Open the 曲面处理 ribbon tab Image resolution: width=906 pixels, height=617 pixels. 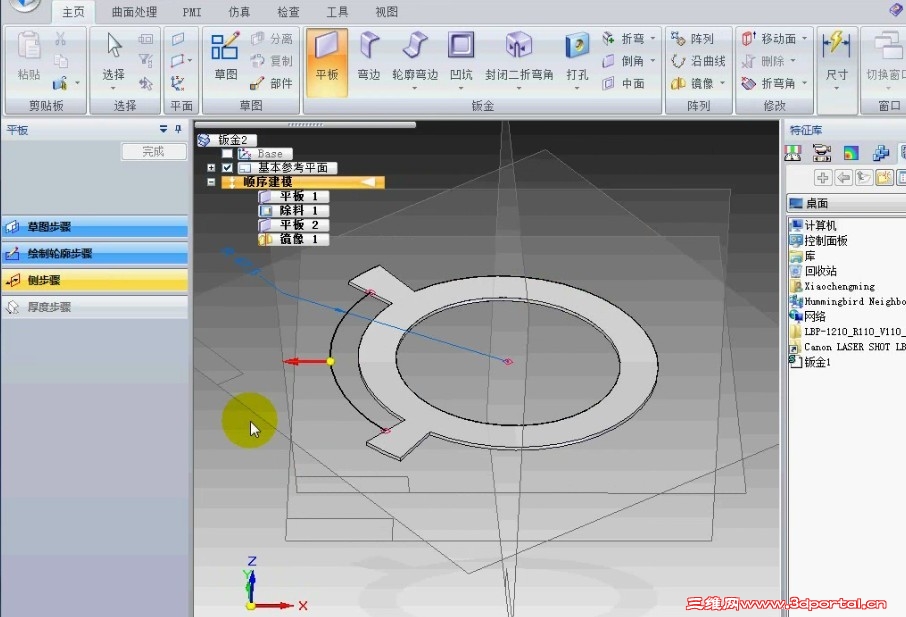click(x=134, y=12)
